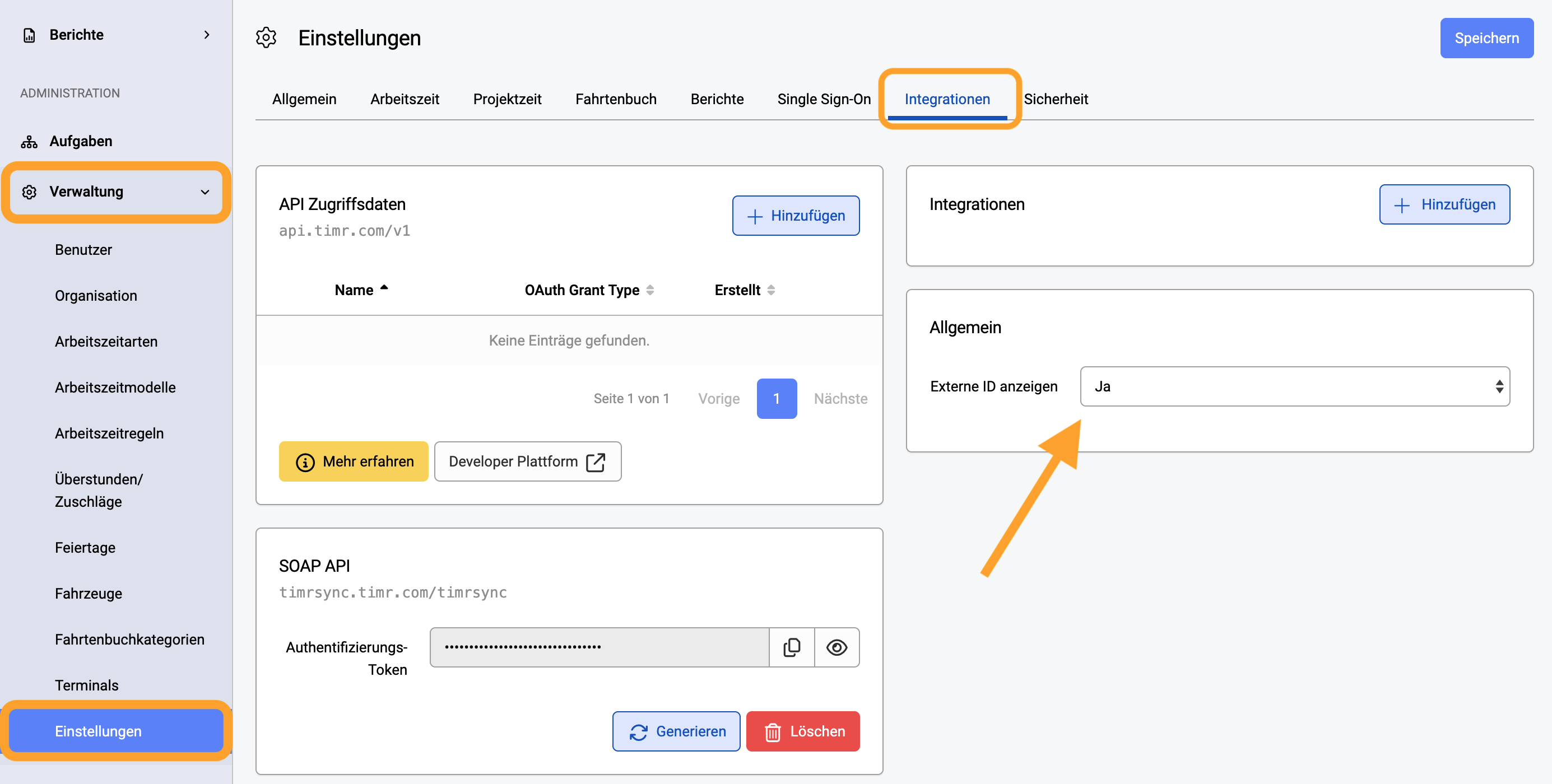Switch to the Single Sign-On tab
This screenshot has height=784, width=1552.
tap(824, 99)
